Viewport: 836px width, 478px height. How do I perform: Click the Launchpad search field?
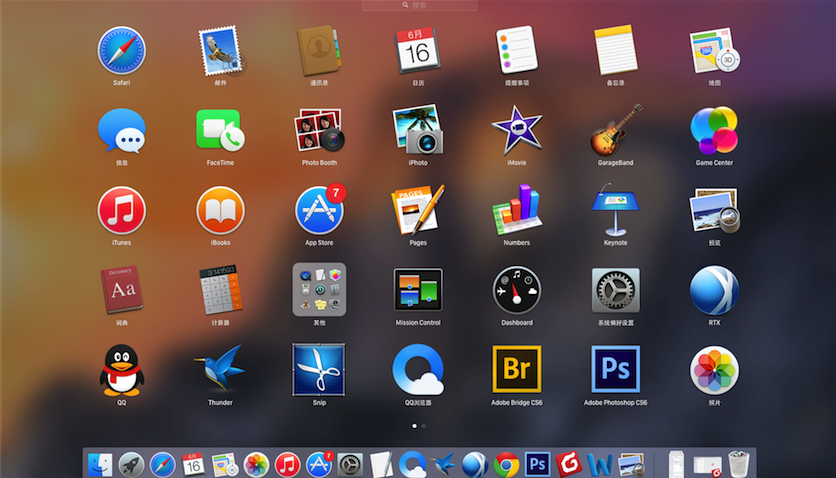click(x=419, y=5)
